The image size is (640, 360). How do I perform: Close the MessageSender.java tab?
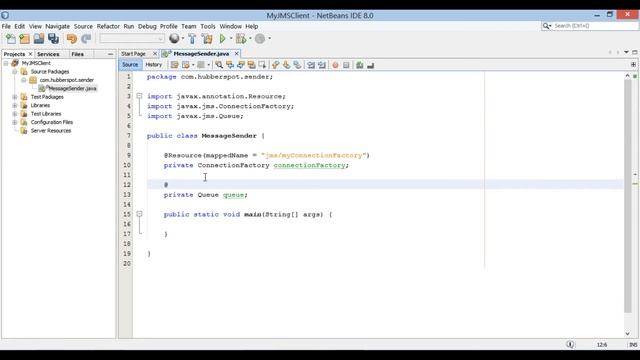click(x=236, y=53)
